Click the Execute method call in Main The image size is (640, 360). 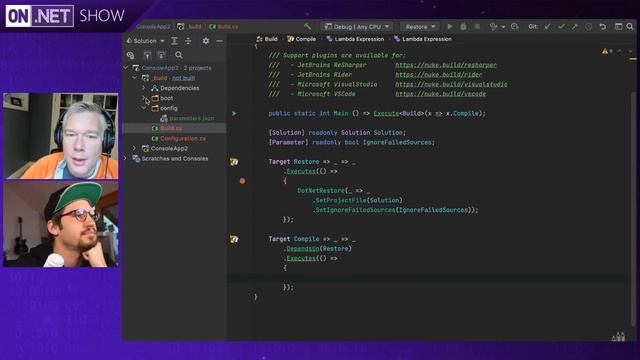[386, 113]
